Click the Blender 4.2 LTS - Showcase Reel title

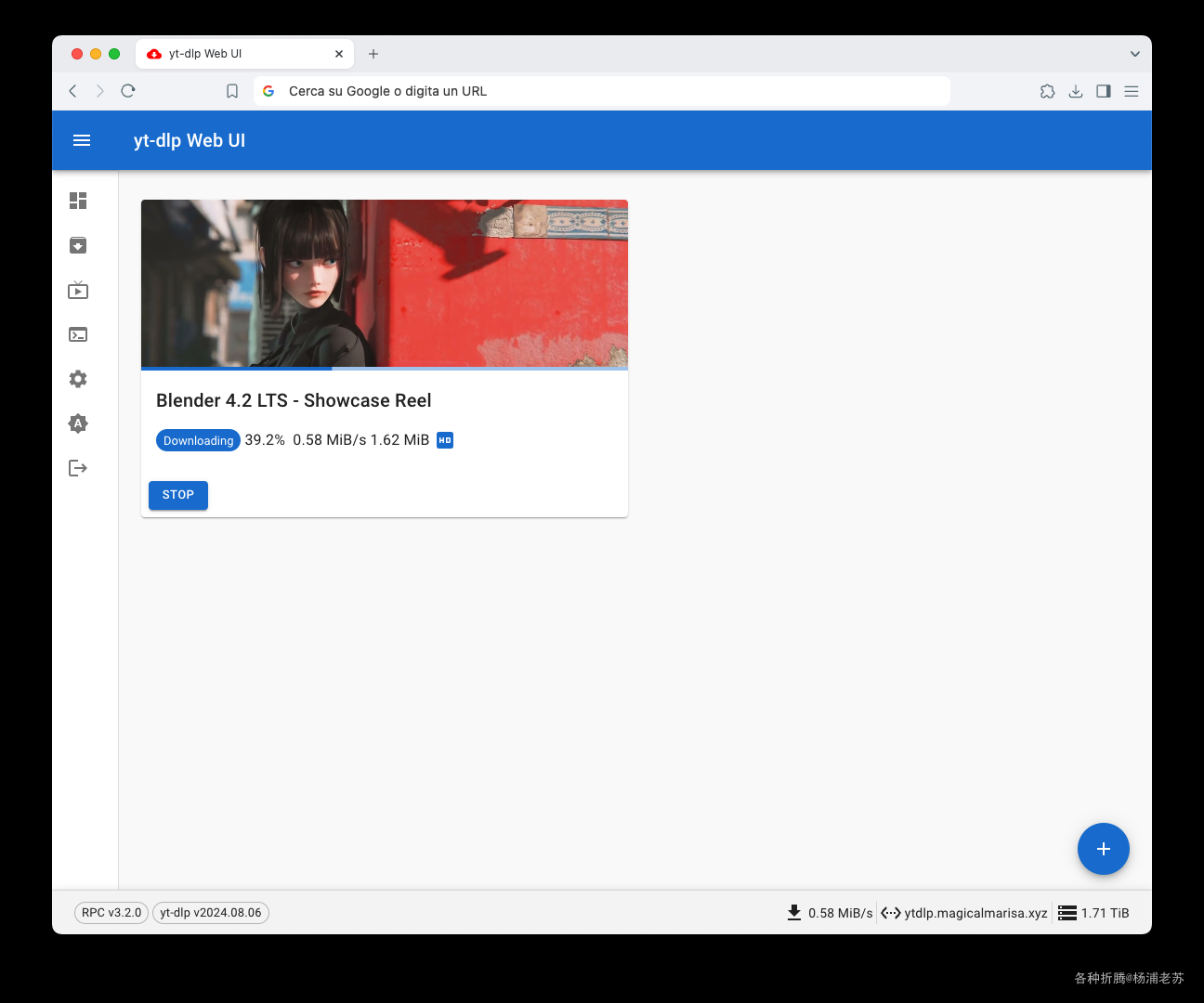pyautogui.click(x=294, y=400)
